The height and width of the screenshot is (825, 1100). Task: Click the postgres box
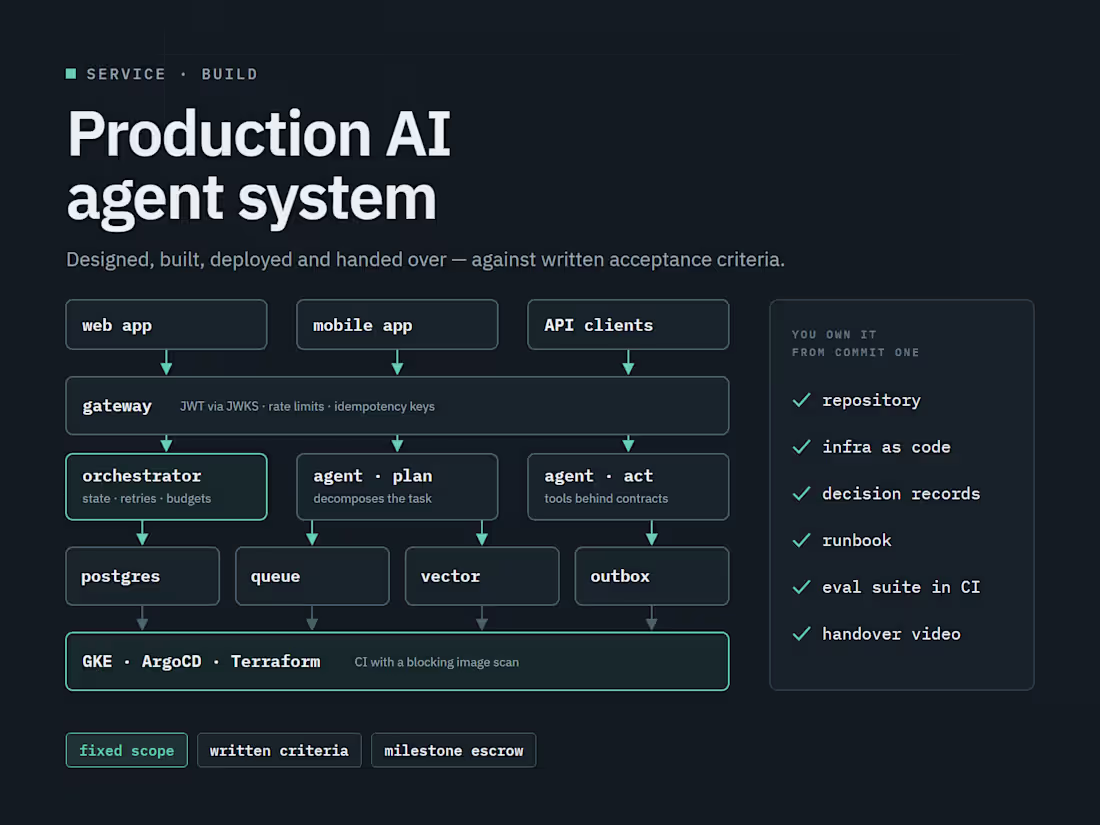142,576
